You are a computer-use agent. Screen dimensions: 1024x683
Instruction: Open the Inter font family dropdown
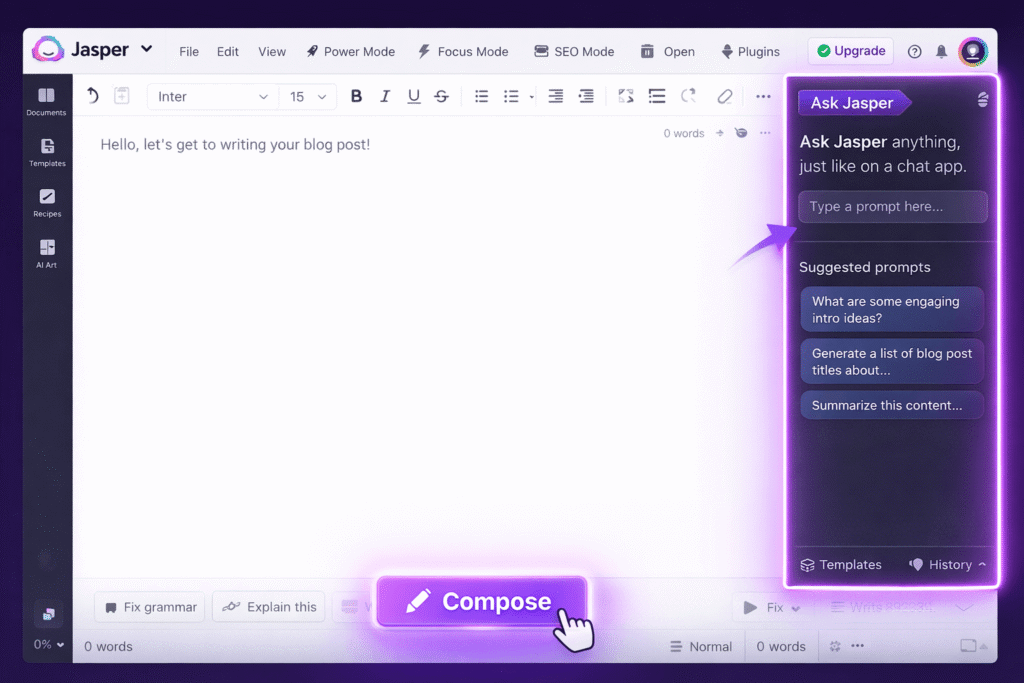pyautogui.click(x=211, y=96)
